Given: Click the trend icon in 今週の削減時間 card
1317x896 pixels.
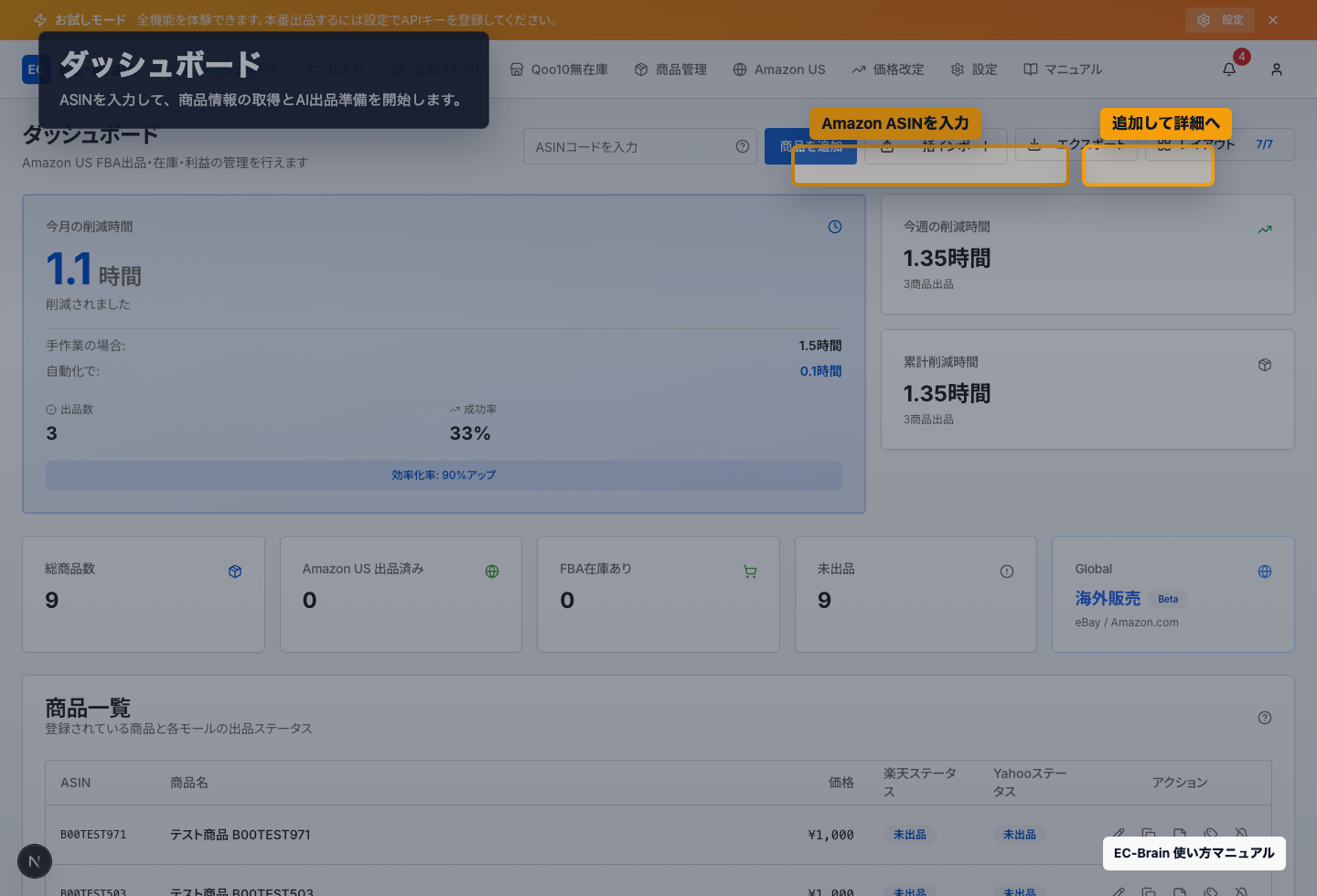Looking at the screenshot, I should point(1265,229).
